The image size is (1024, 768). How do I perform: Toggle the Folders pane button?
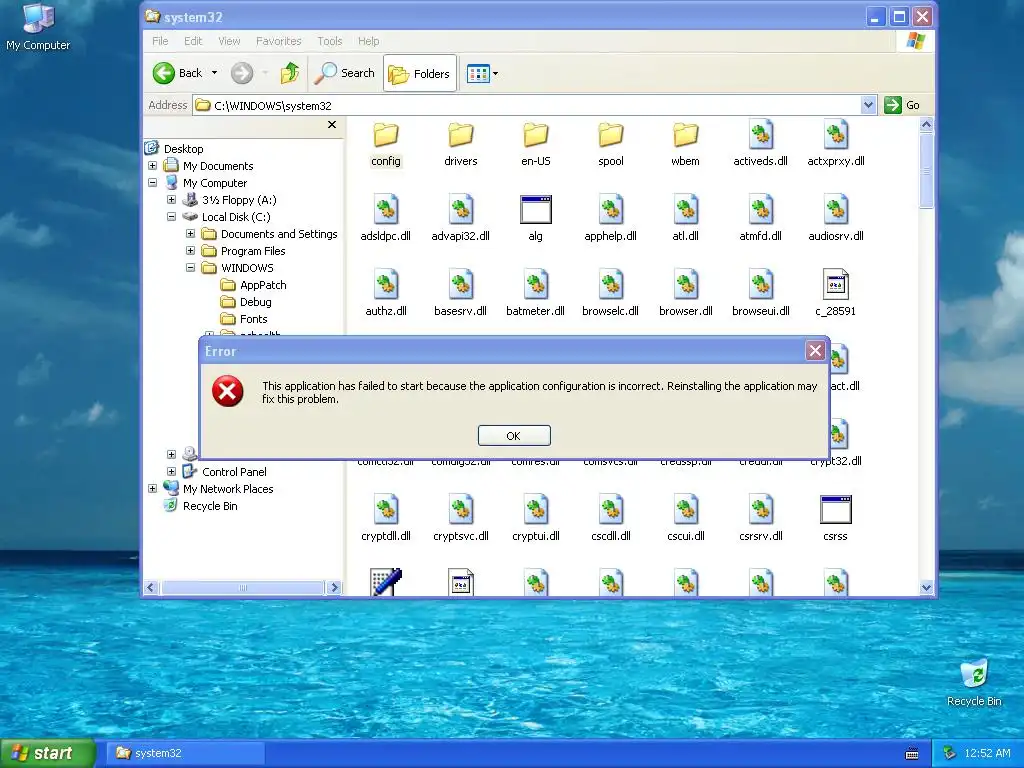tap(419, 74)
